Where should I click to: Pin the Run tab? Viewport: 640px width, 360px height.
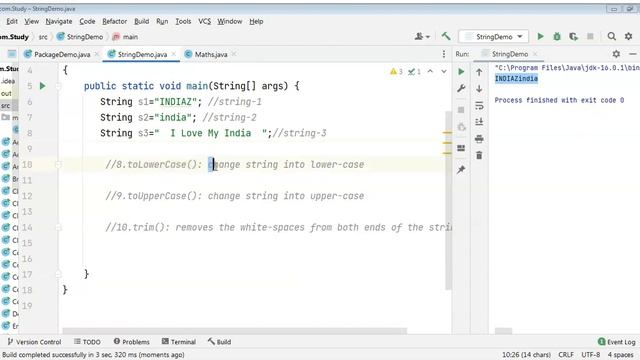(461, 169)
